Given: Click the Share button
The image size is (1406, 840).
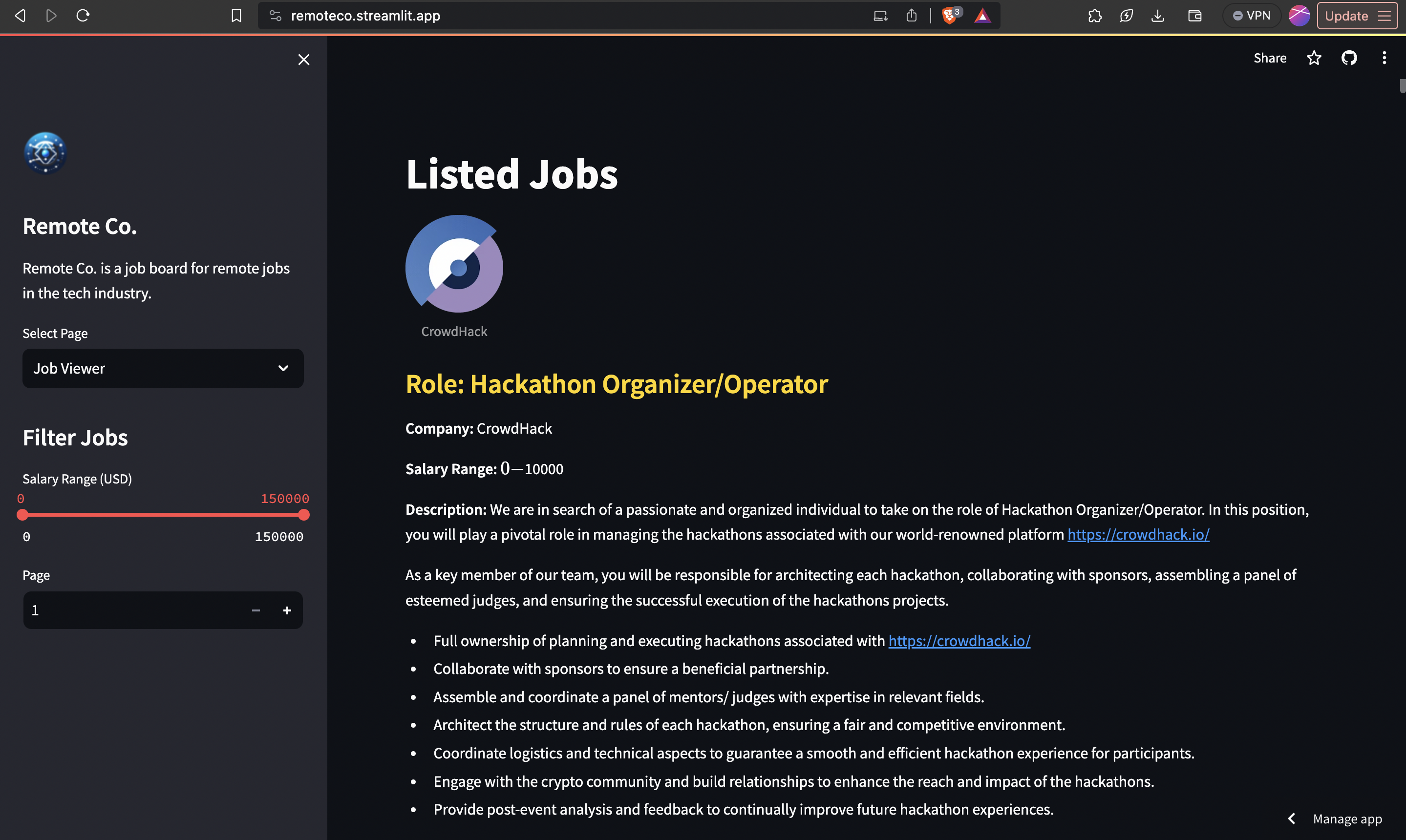Looking at the screenshot, I should click(1270, 58).
